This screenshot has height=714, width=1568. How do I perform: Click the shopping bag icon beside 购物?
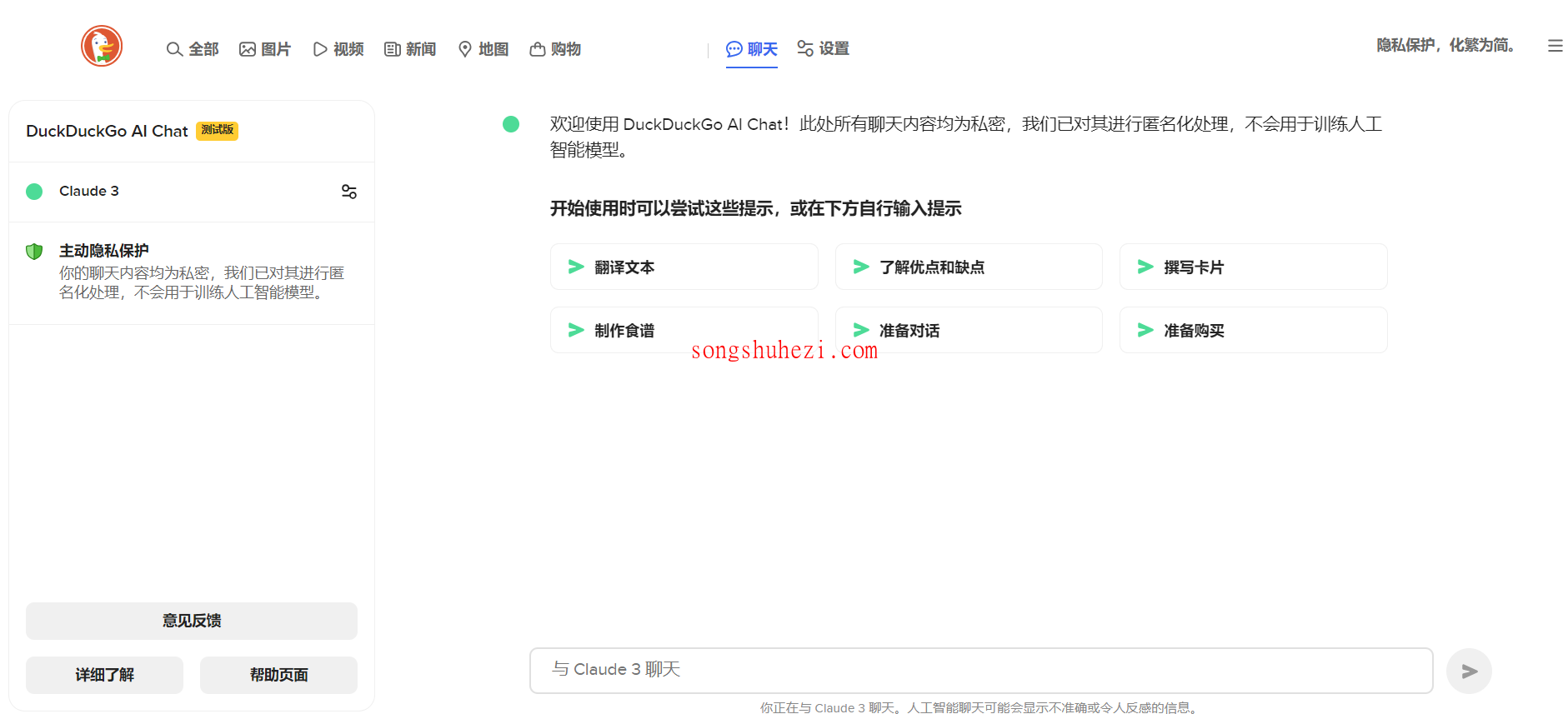(x=538, y=49)
